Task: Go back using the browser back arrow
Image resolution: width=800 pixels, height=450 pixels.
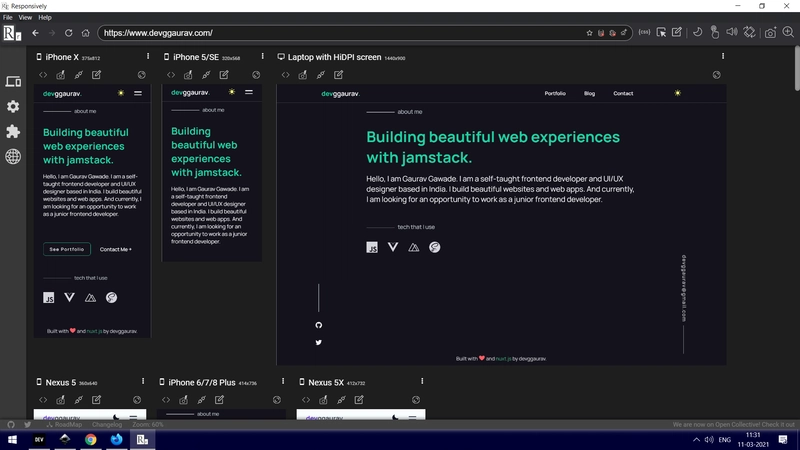Action: (35, 33)
